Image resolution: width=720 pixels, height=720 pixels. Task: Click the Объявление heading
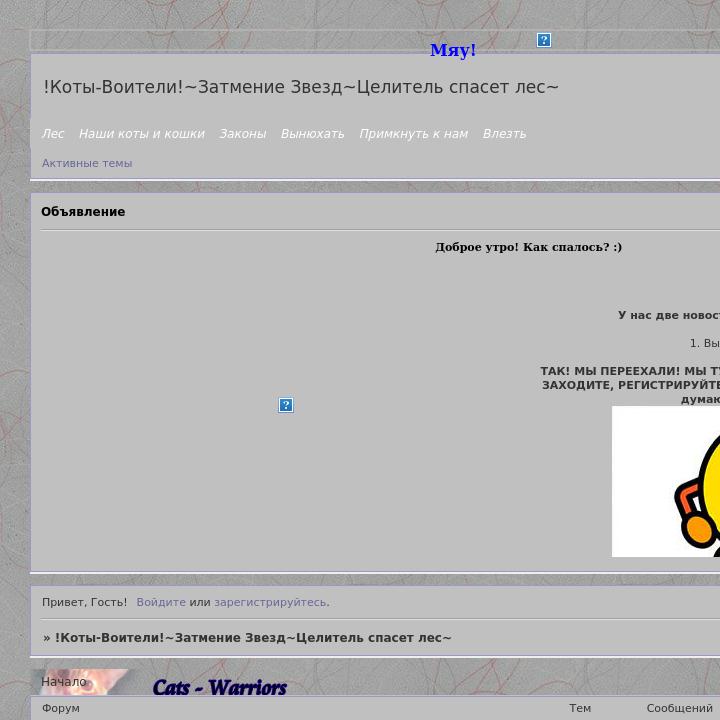pyautogui.click(x=83, y=212)
